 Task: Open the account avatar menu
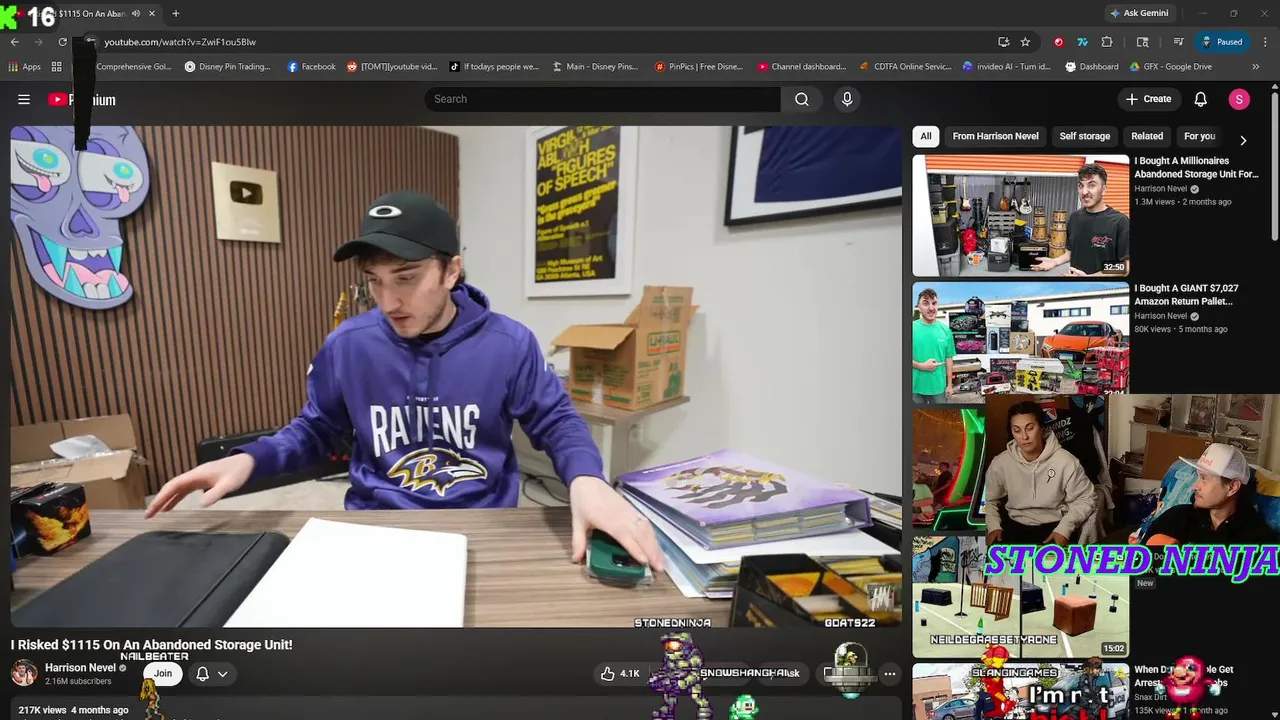[x=1239, y=99]
